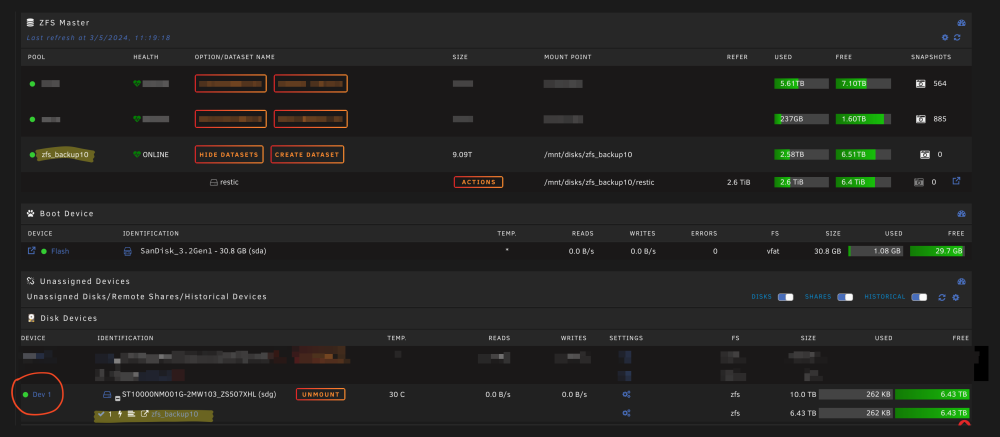Click the 1.08 GB Flash used bar
Image resolution: width=1000 pixels, height=437 pixels.
(876, 251)
